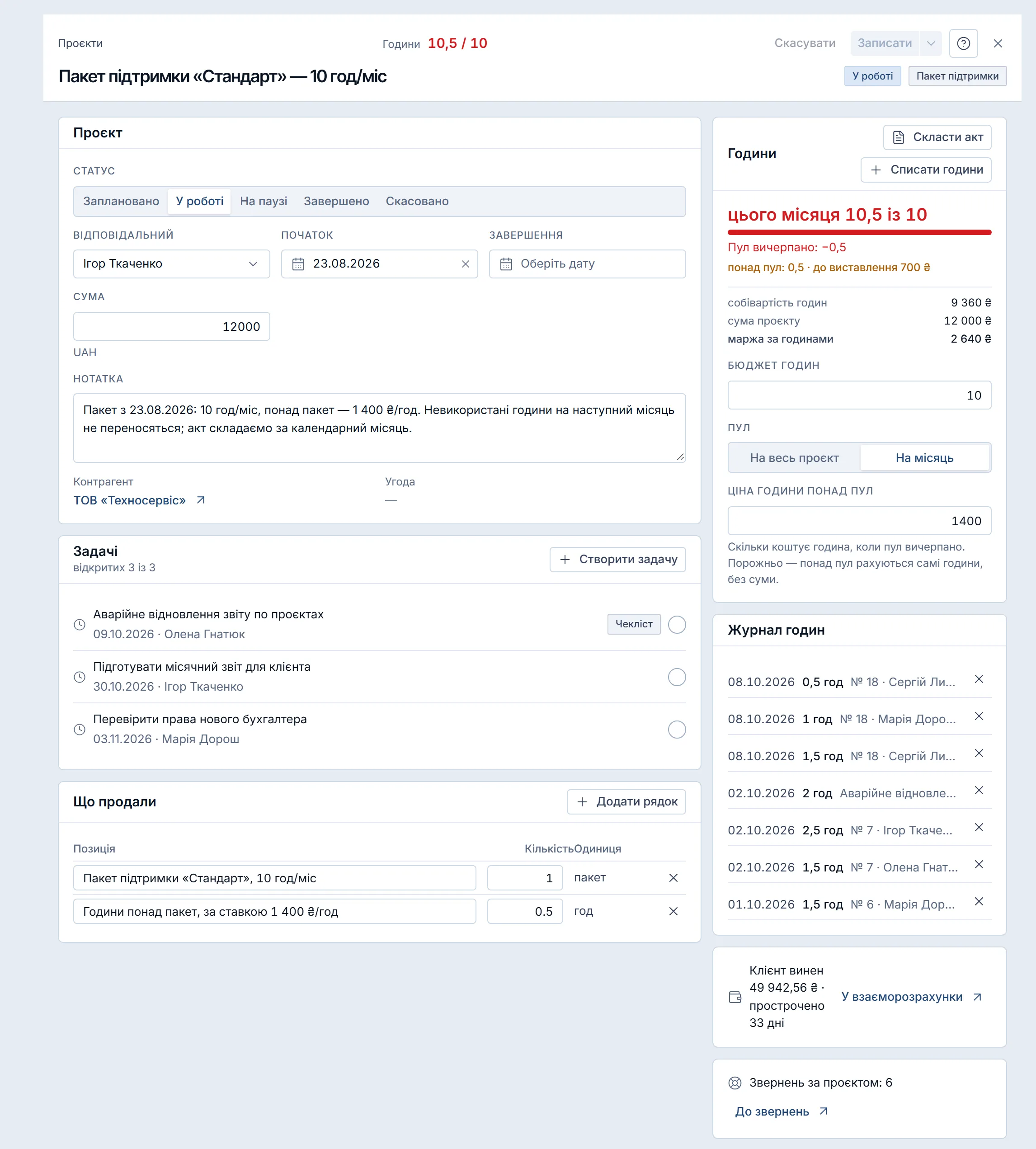1036x1149 pixels.
Task: Remove the Години понад пакет row
Action: [x=673, y=912]
